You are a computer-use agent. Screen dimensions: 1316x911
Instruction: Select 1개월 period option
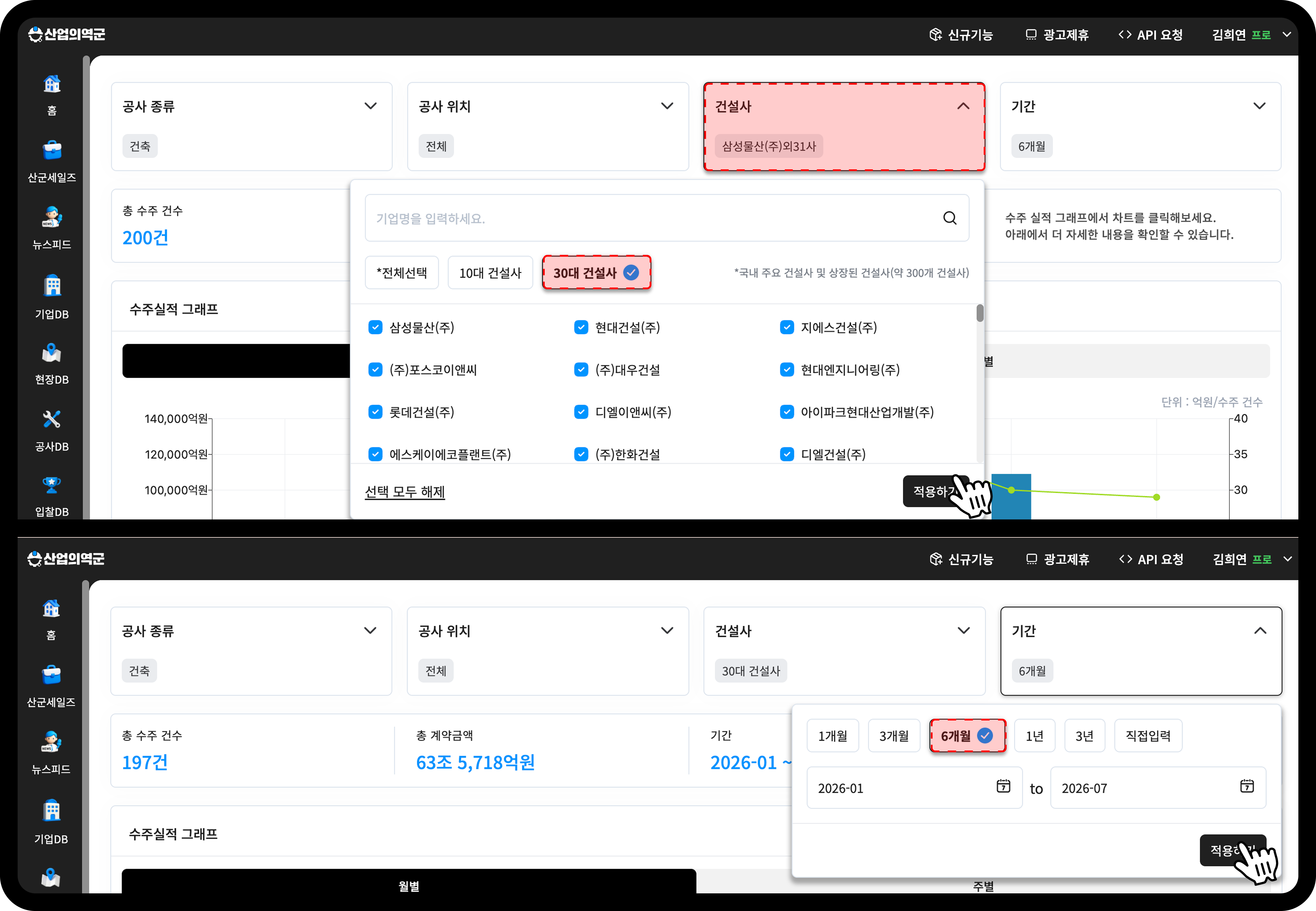[833, 736]
